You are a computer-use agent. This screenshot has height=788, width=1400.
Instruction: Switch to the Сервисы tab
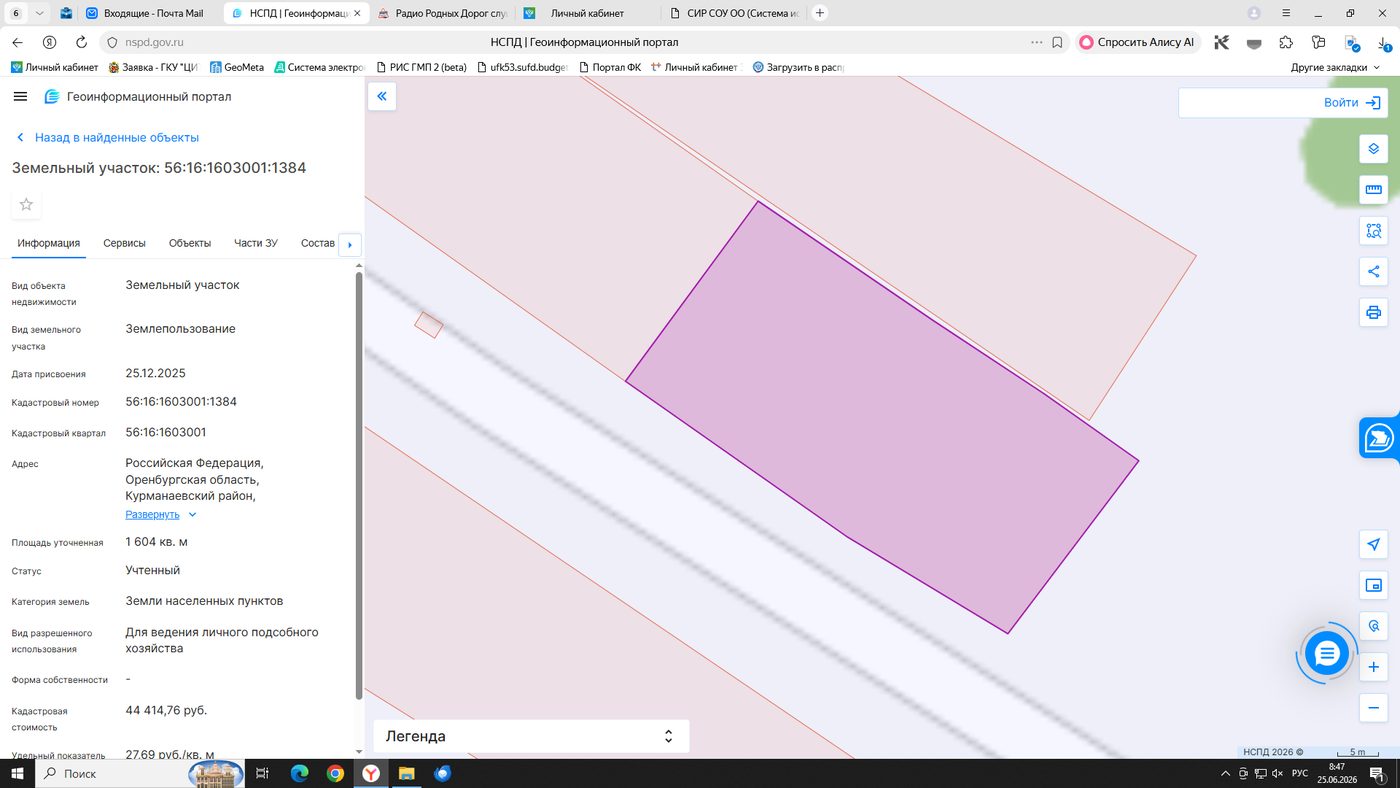(x=124, y=243)
